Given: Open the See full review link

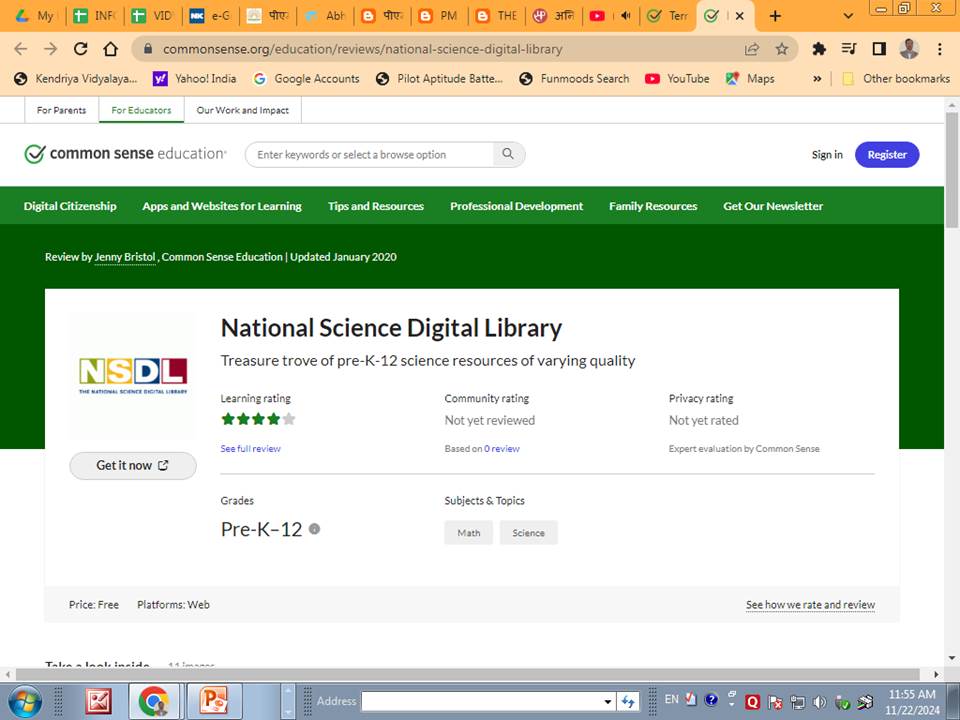Looking at the screenshot, I should point(250,449).
